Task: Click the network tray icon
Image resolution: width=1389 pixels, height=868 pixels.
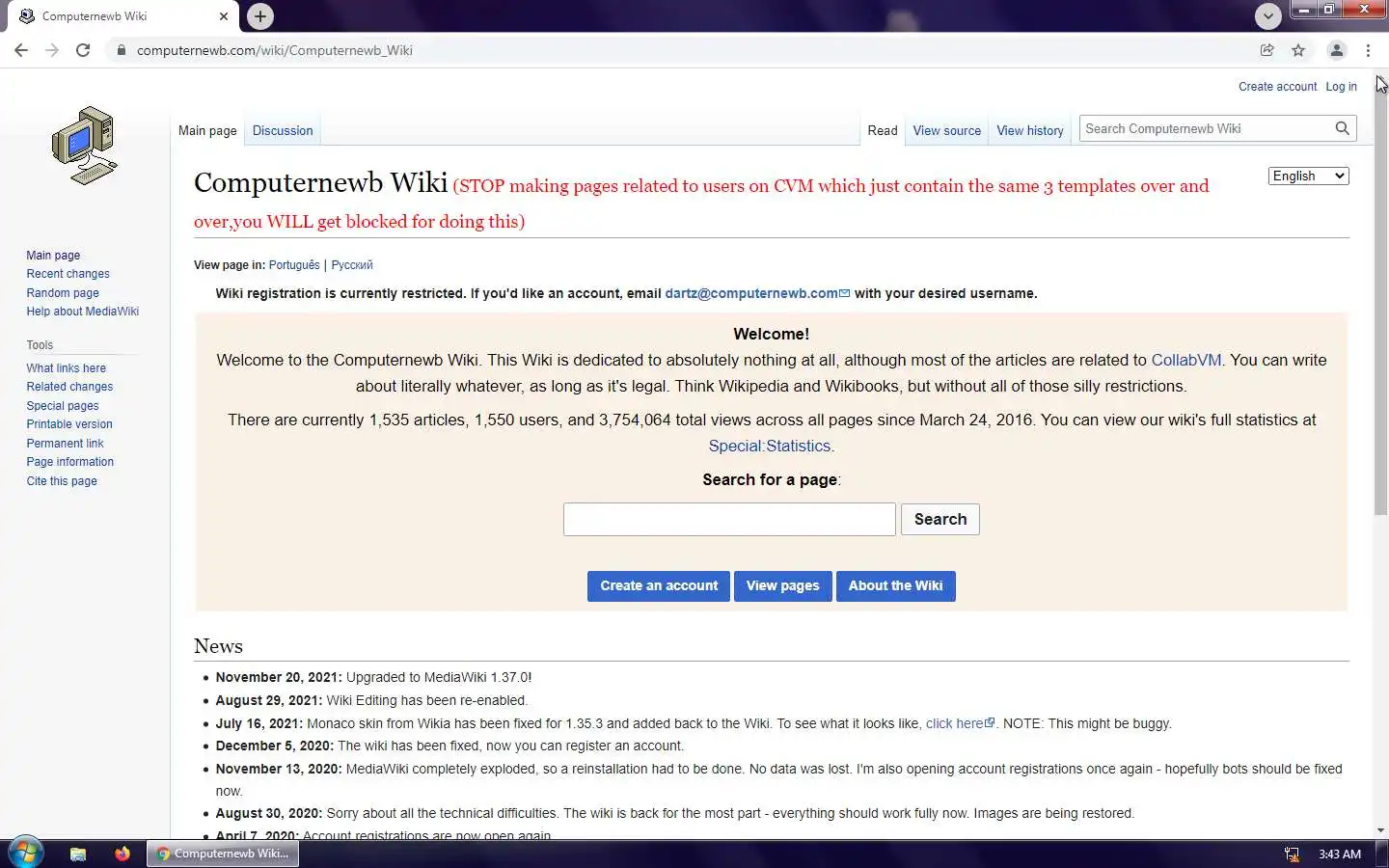Action: [1292, 854]
